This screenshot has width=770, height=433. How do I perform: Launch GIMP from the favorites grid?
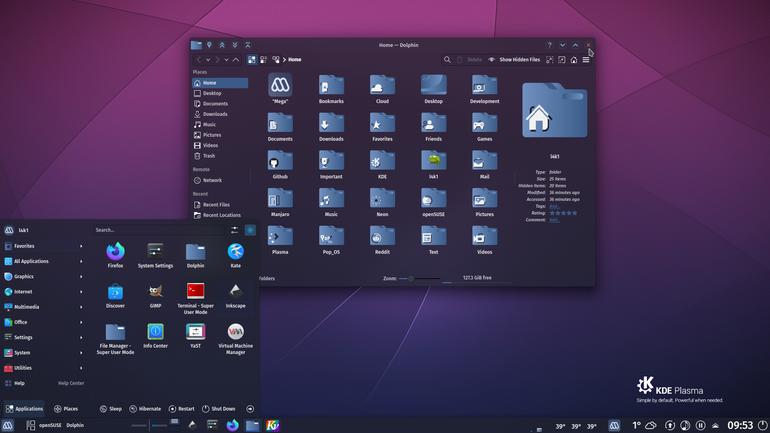tap(155, 295)
